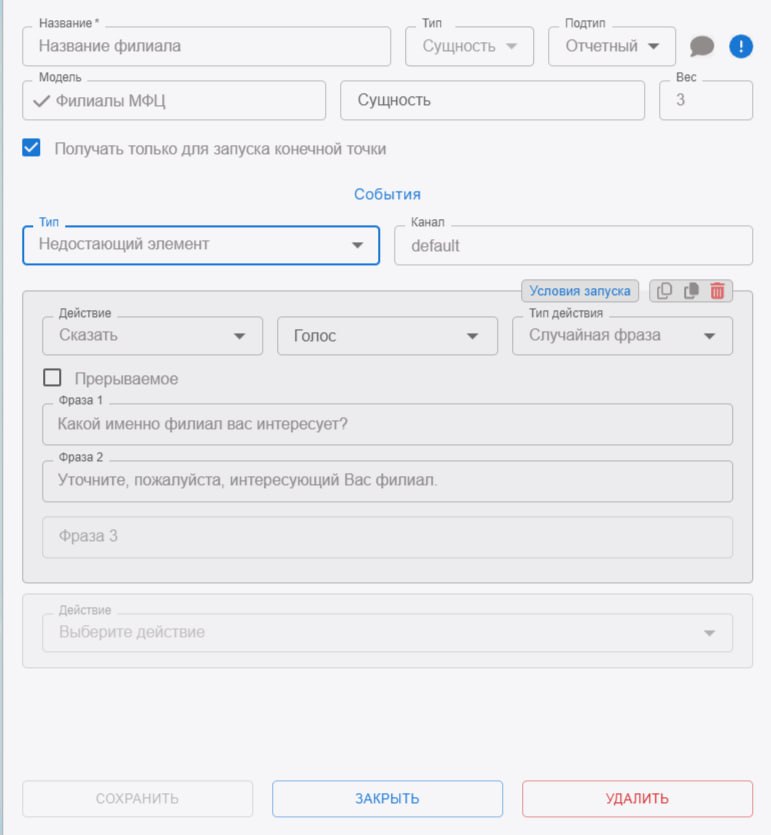Open the События section heading
The image size is (771, 835).
pyautogui.click(x=387, y=194)
